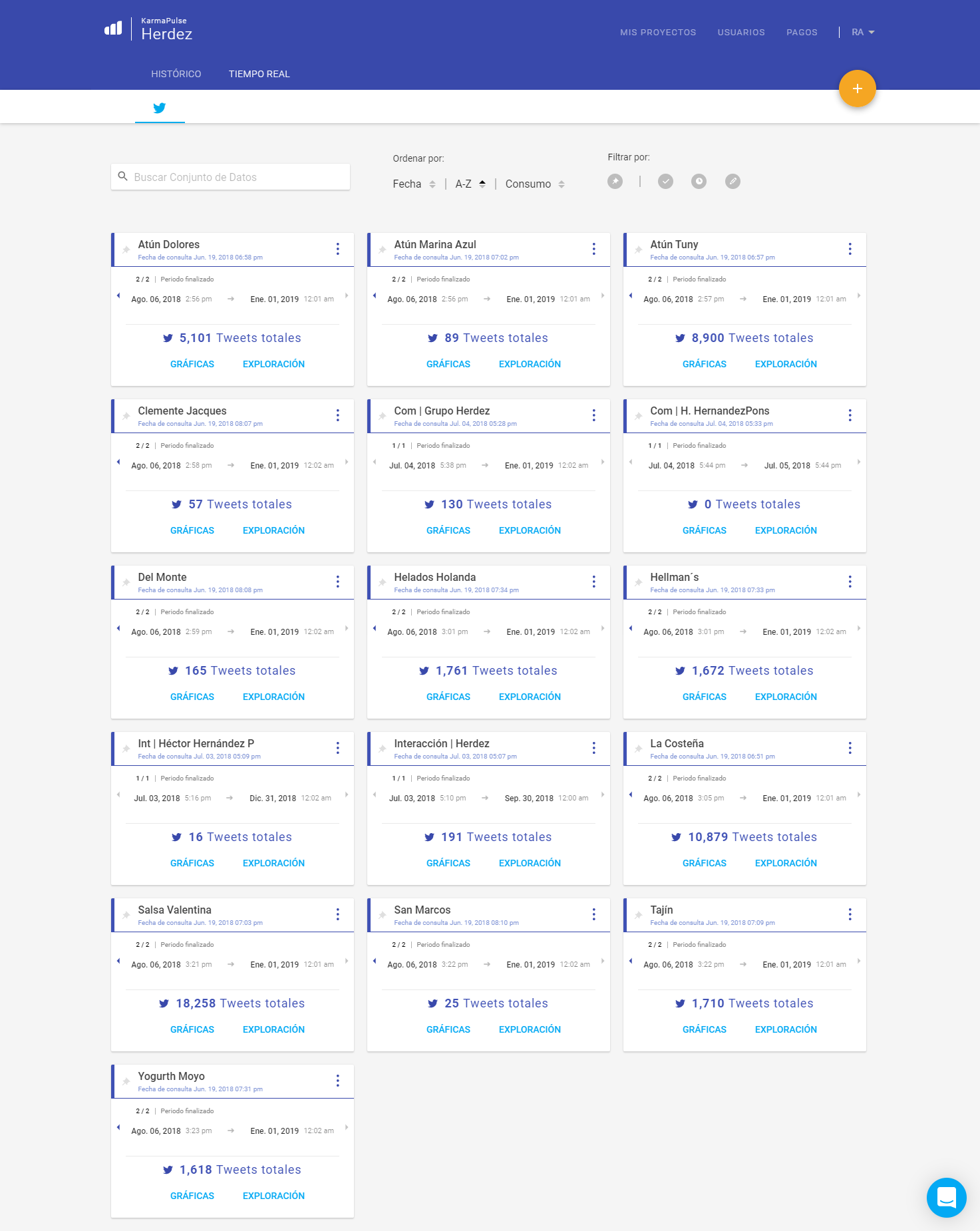Viewport: 980px width, 1231px height.
Task: Open Gráficas for Tajín
Action: tap(705, 1029)
